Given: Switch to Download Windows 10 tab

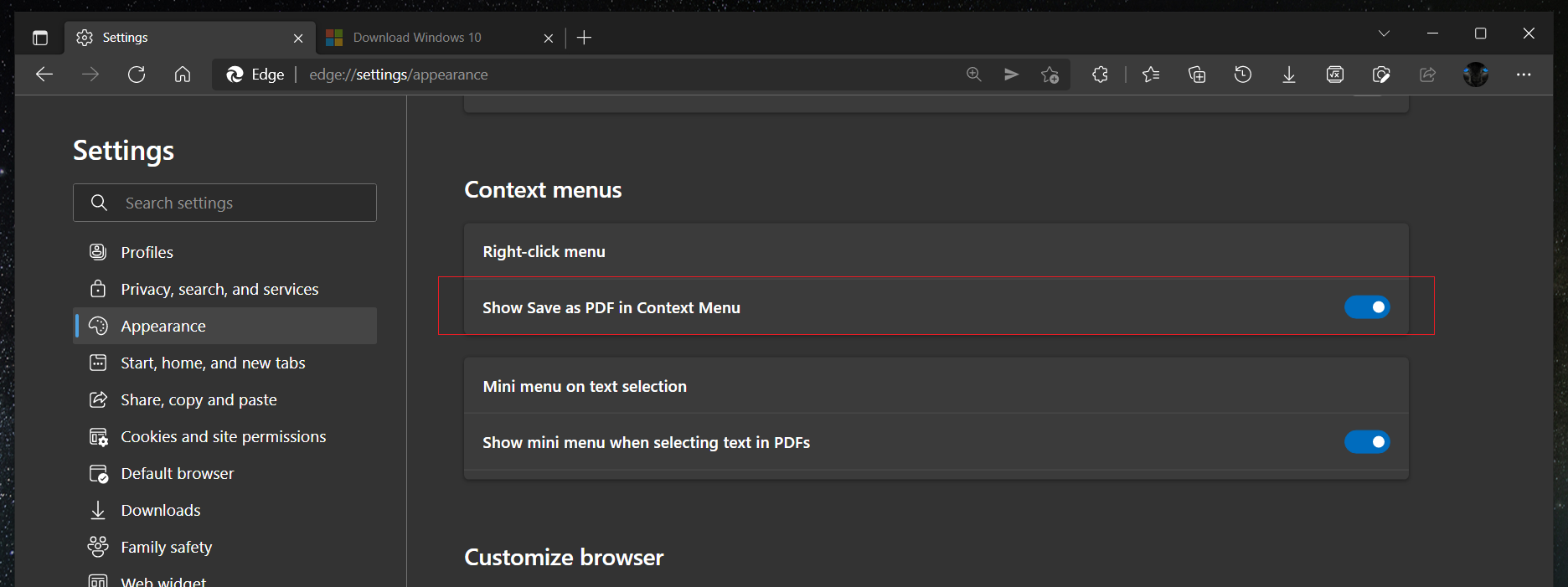Looking at the screenshot, I should coord(417,38).
